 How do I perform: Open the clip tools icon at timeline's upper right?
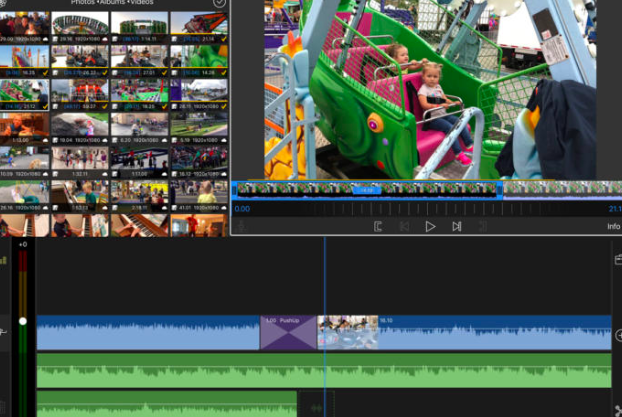(x=618, y=259)
